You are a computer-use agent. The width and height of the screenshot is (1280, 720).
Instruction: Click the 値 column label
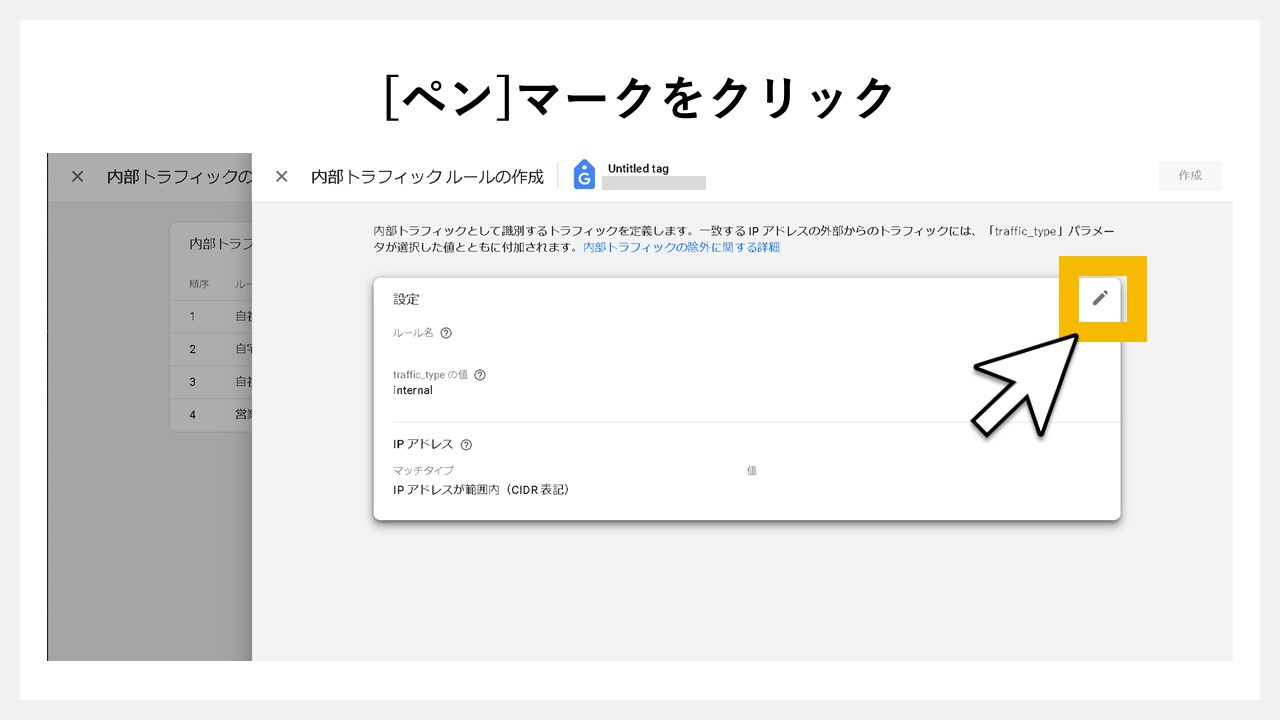click(x=752, y=470)
